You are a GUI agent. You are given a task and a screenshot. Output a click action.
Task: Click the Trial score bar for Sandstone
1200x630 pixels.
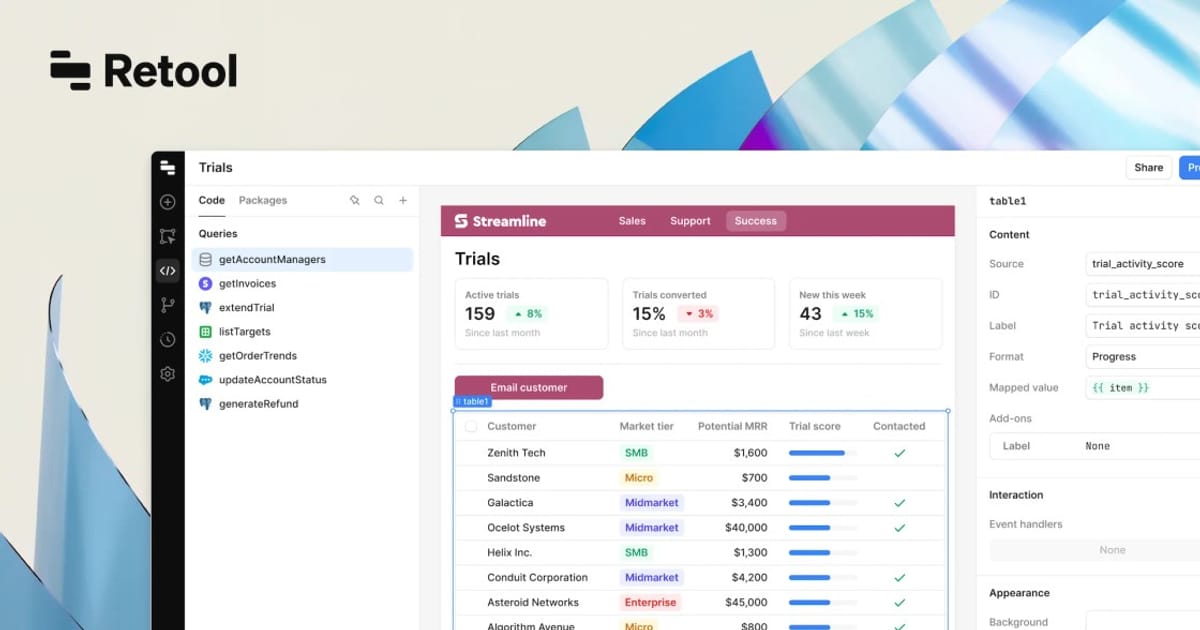pos(823,478)
